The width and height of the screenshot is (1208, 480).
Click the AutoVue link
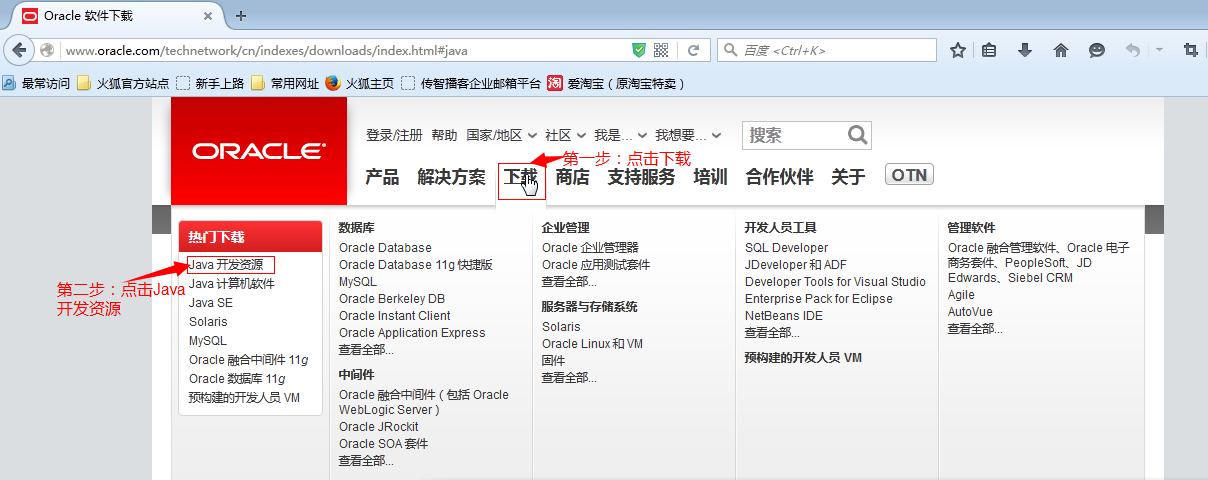coord(969,312)
